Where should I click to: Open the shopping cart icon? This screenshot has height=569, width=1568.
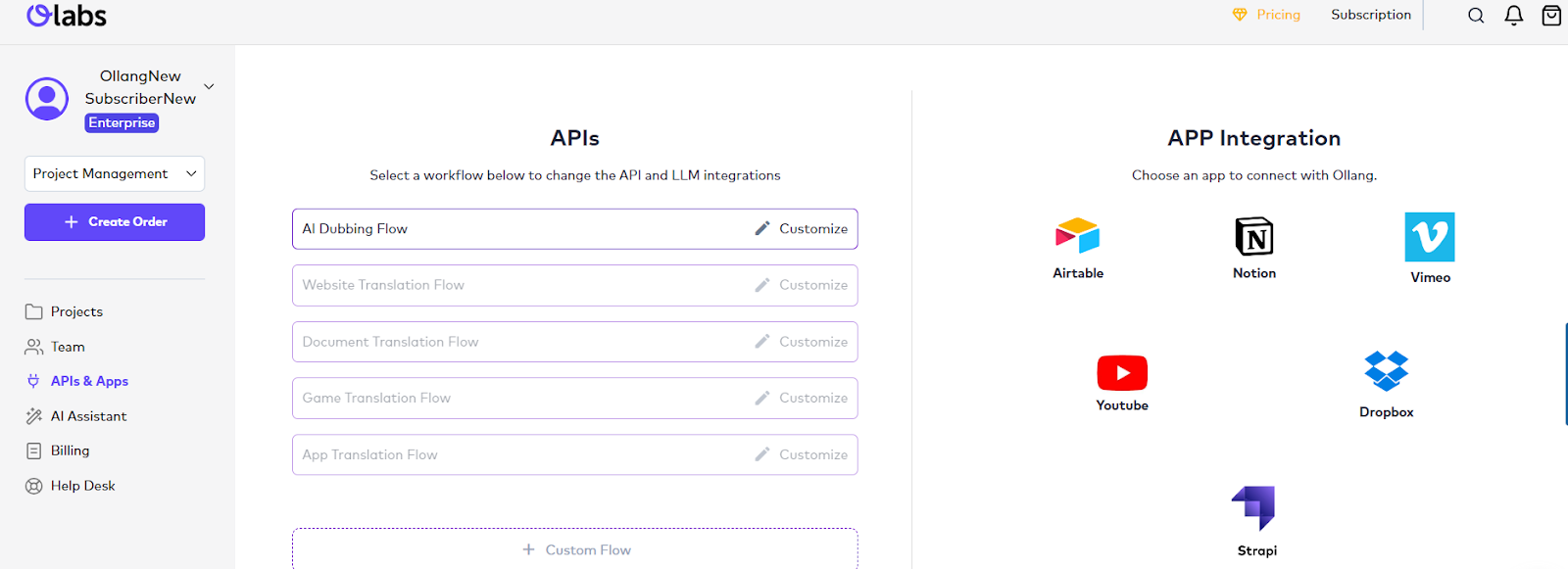[x=1550, y=16]
